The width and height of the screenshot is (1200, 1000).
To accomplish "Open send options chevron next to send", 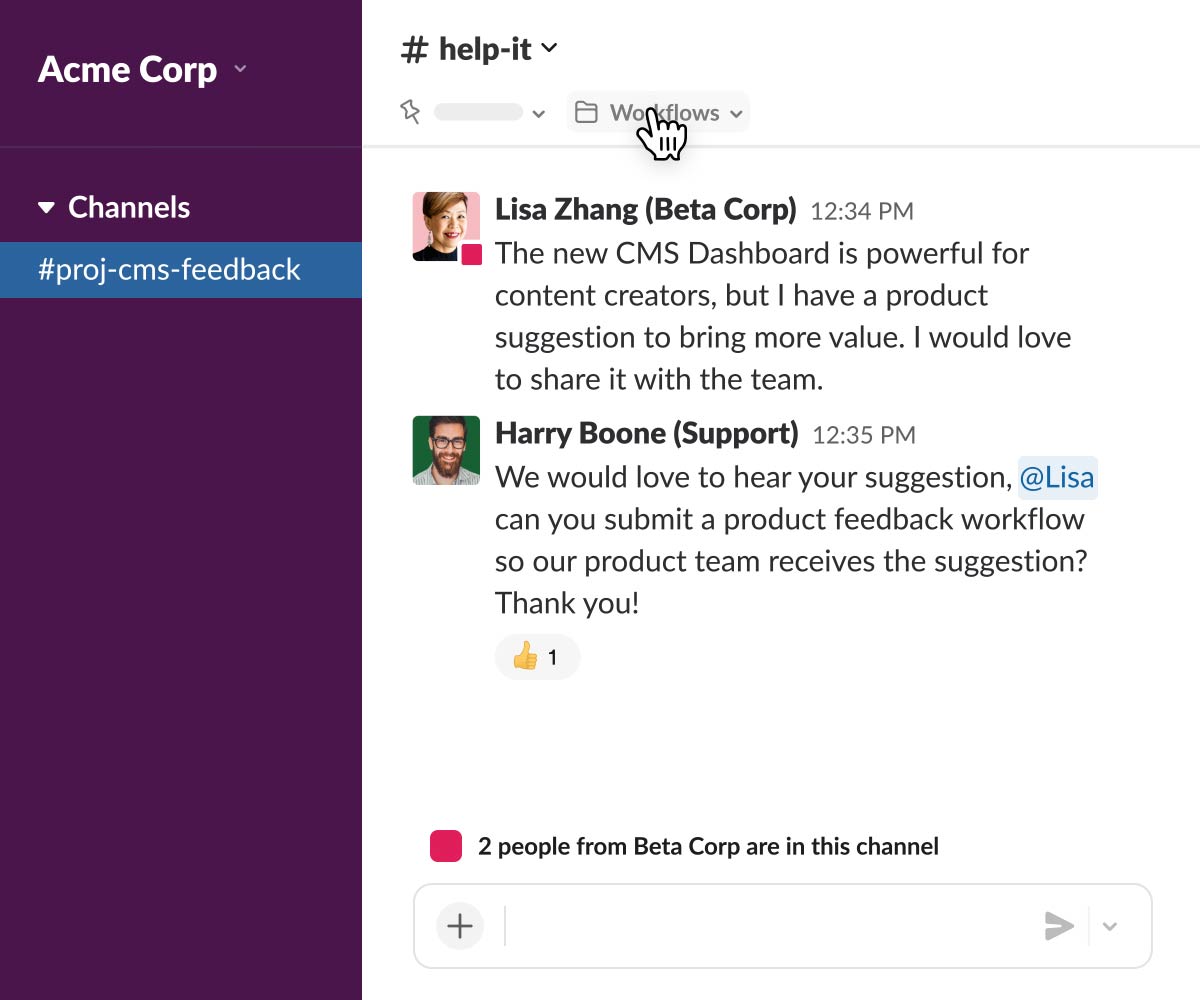I will tap(1109, 926).
